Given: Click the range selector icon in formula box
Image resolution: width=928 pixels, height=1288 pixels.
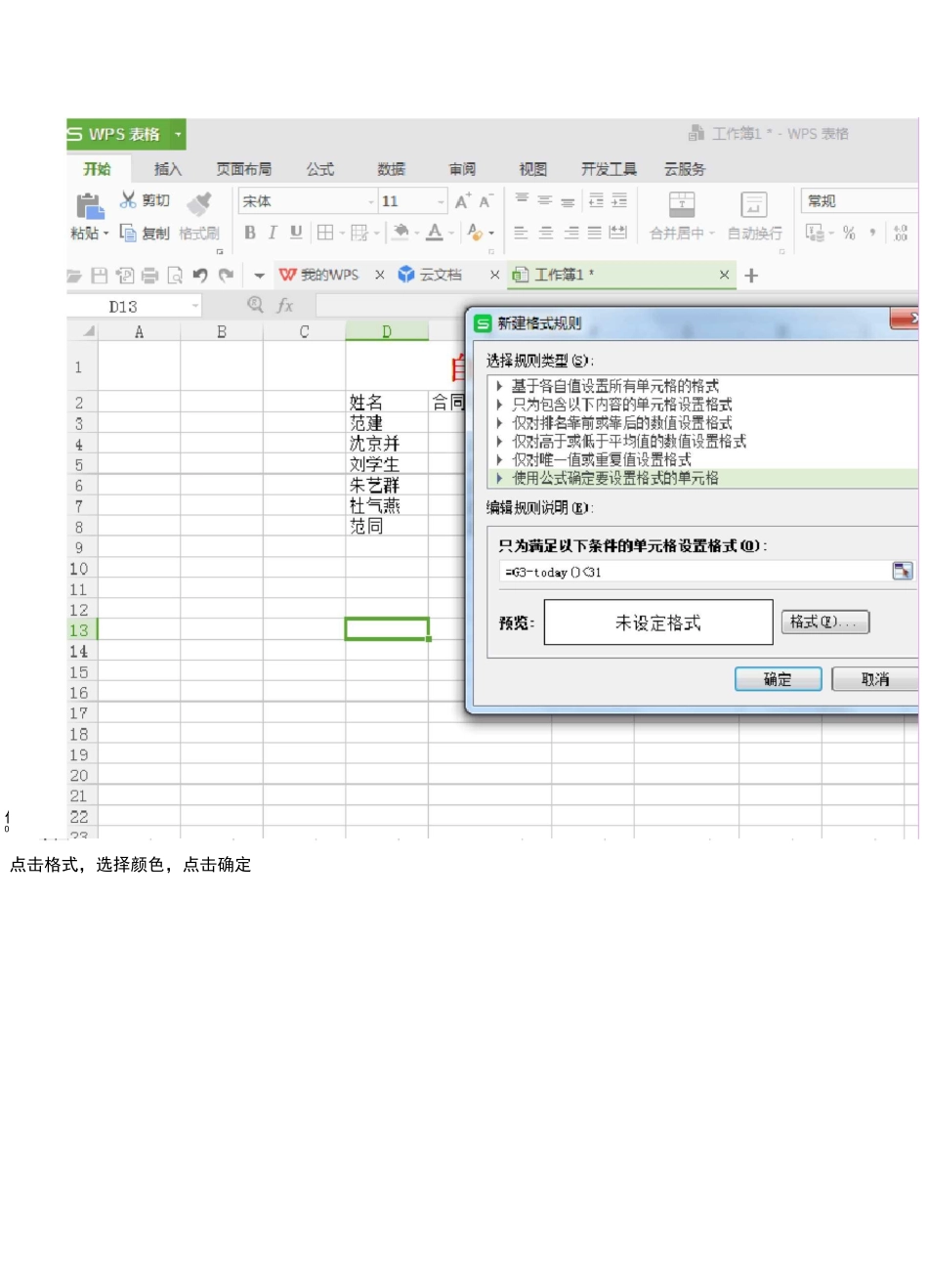Looking at the screenshot, I should tap(902, 571).
